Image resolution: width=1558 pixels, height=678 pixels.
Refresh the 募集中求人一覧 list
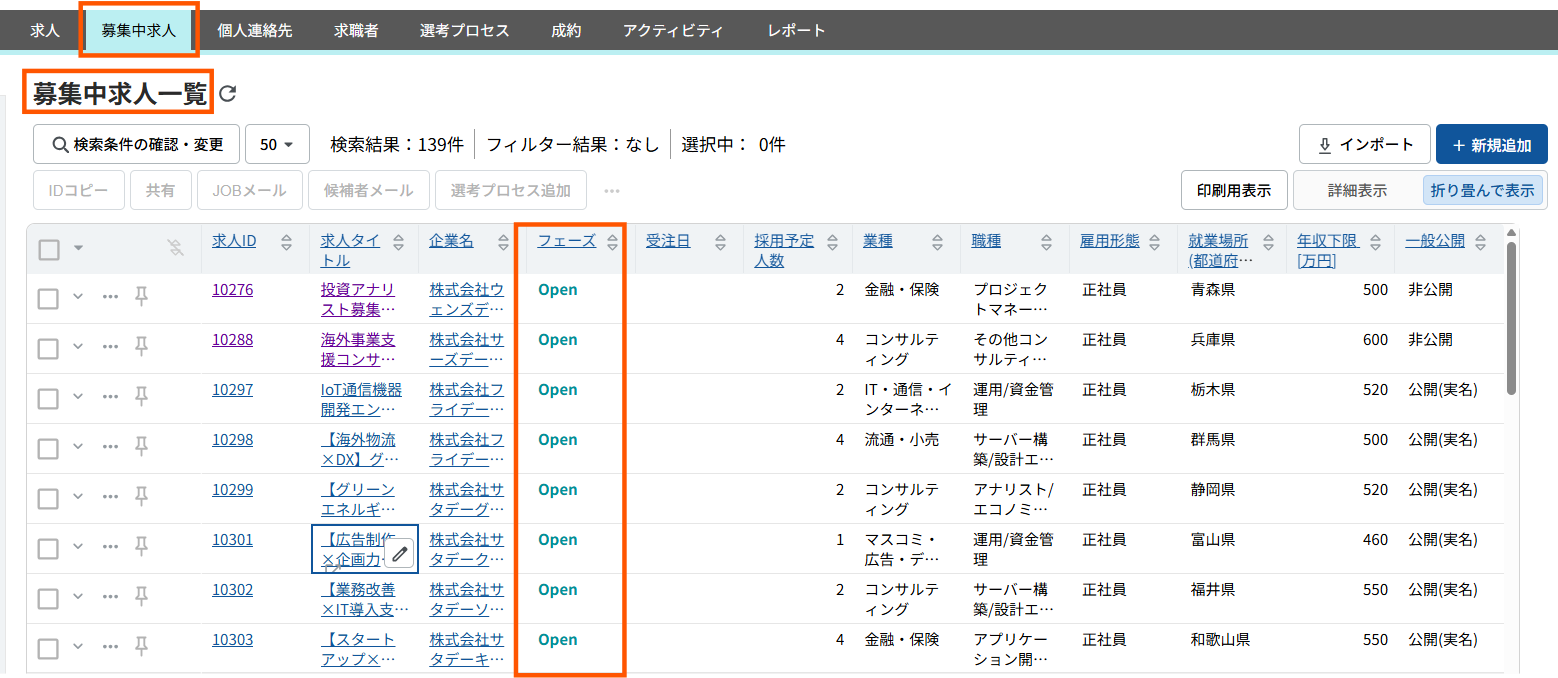[228, 94]
